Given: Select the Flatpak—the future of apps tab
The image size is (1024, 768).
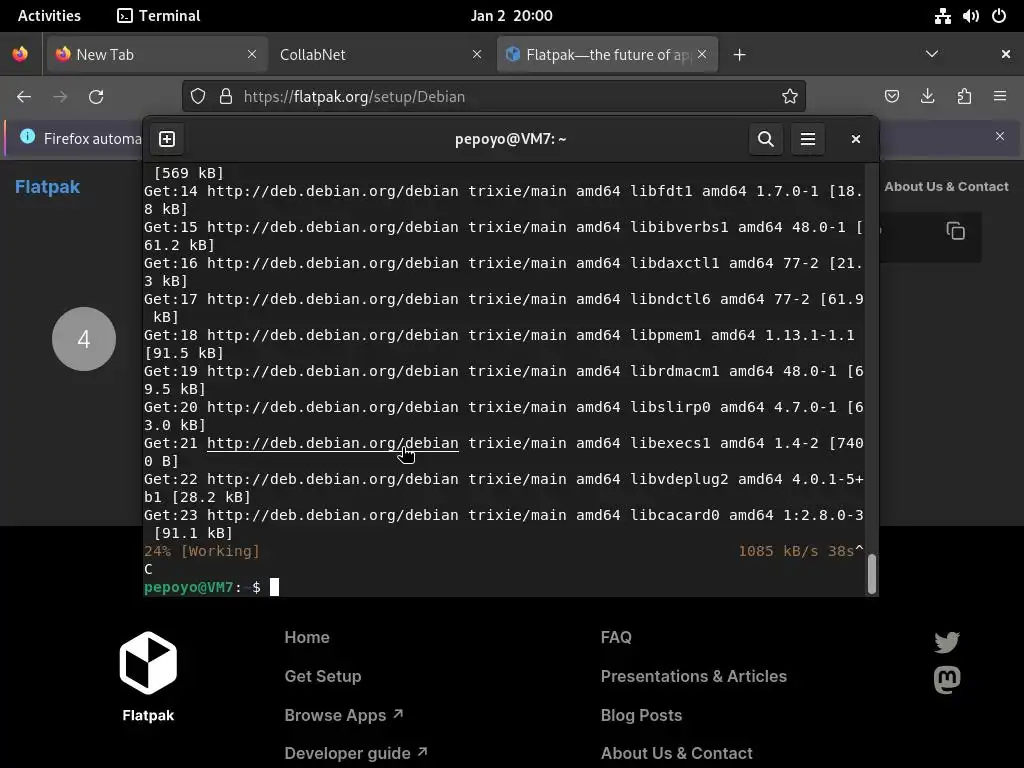Looking at the screenshot, I should tap(607, 54).
